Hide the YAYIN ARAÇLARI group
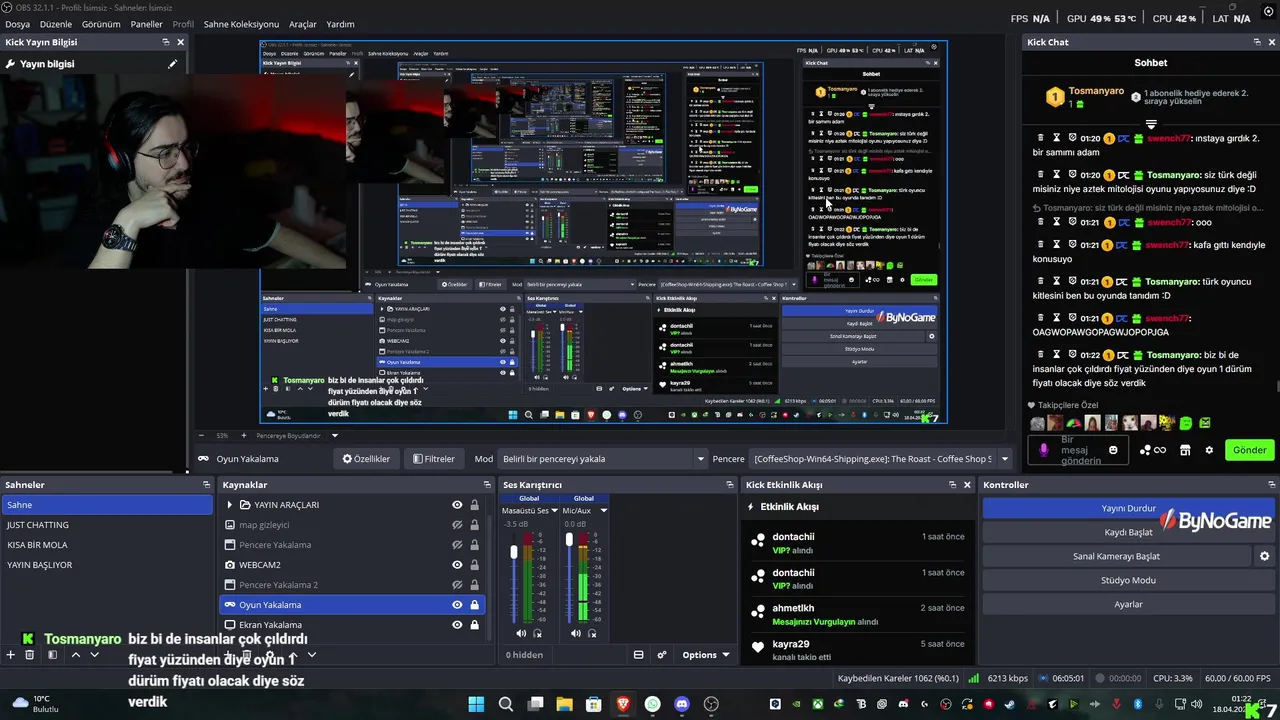The width and height of the screenshot is (1280, 720). pos(457,505)
